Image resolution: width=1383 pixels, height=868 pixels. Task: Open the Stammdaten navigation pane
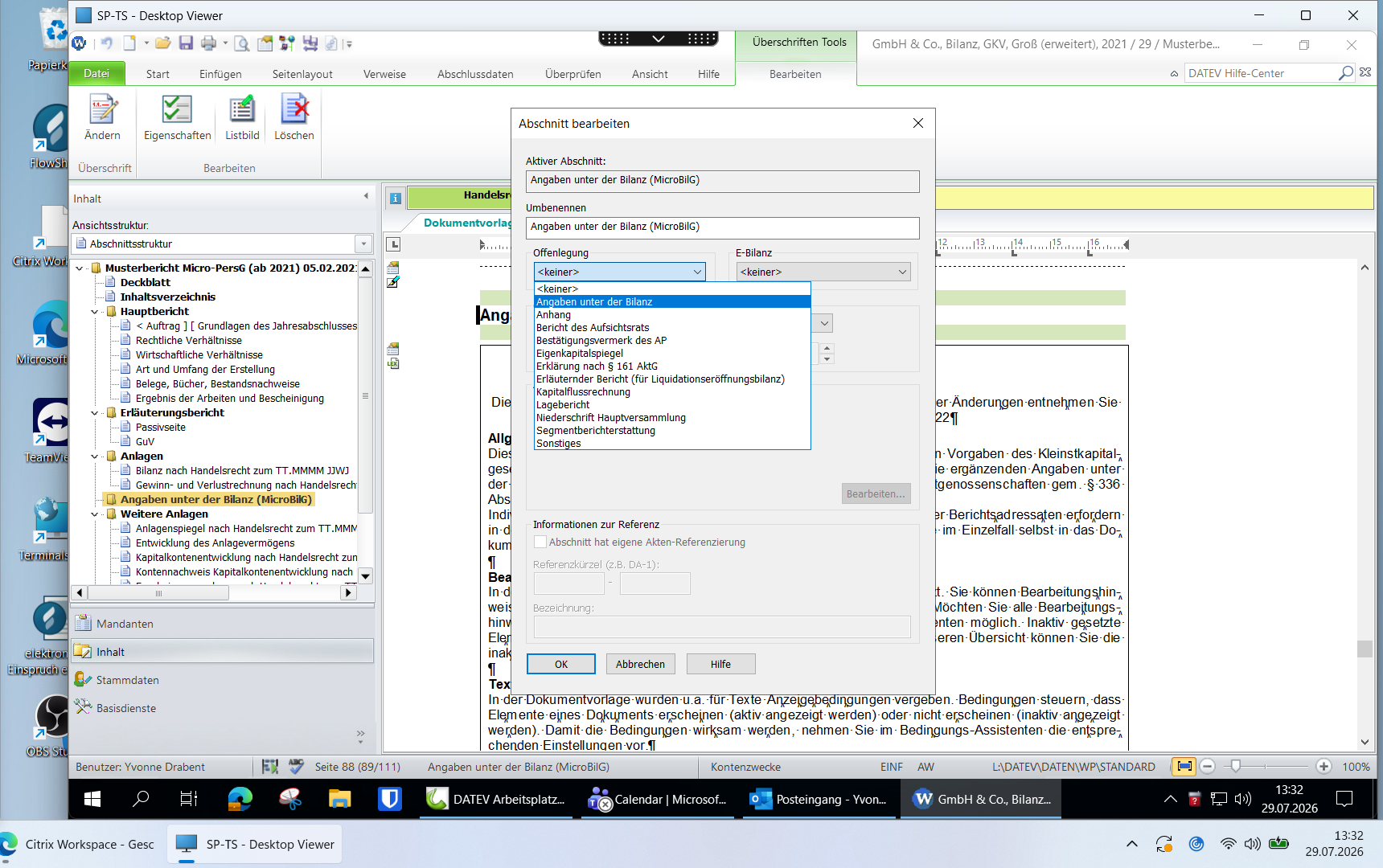[223, 680]
